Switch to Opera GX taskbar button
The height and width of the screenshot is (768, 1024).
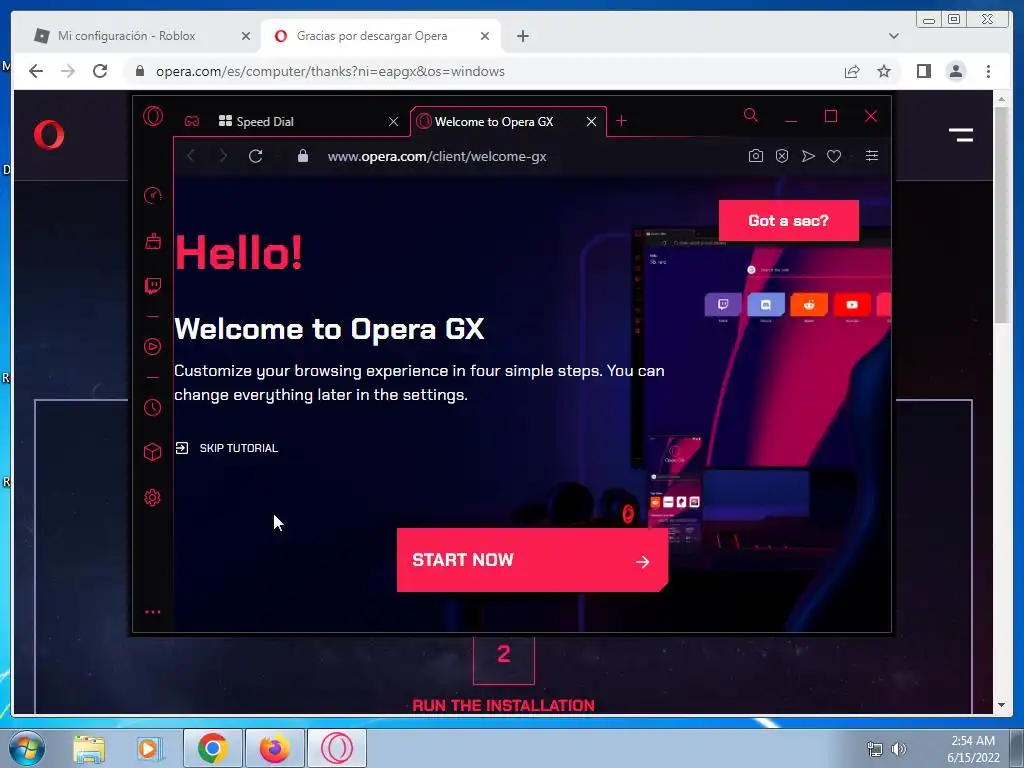coord(337,748)
